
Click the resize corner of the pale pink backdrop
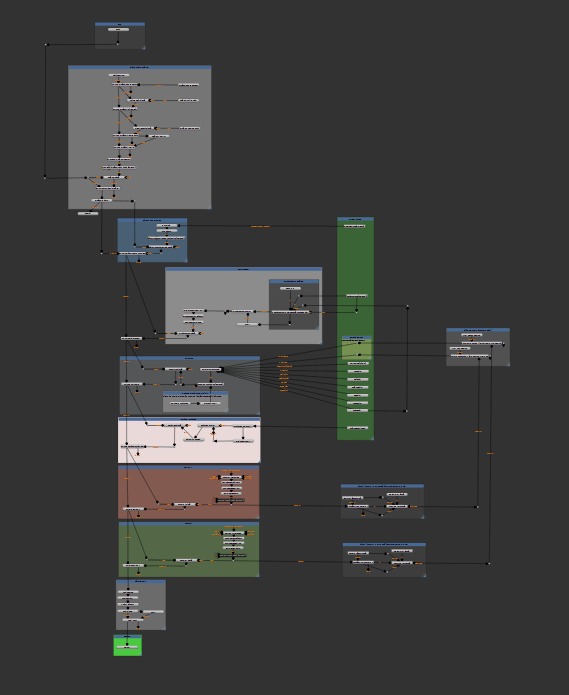(x=258, y=461)
